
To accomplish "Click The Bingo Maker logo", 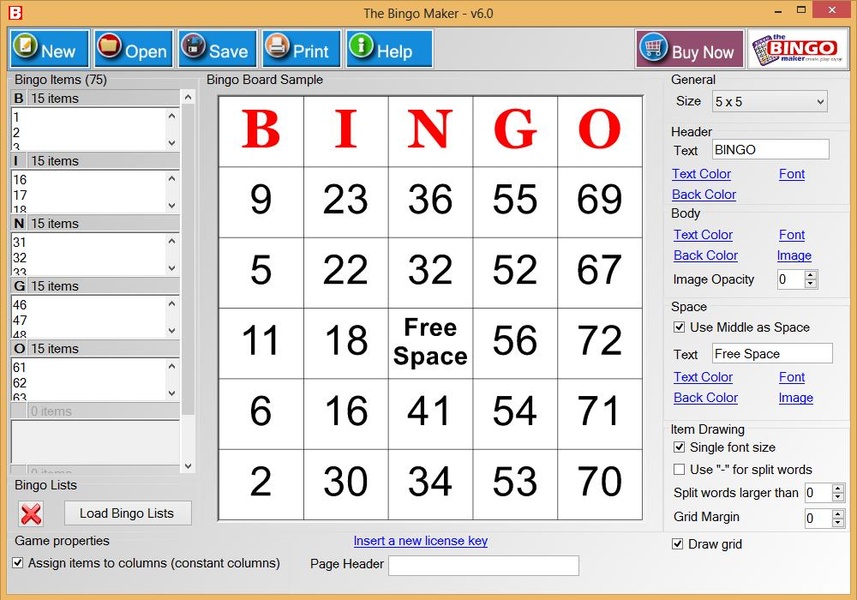I will pyautogui.click(x=798, y=50).
